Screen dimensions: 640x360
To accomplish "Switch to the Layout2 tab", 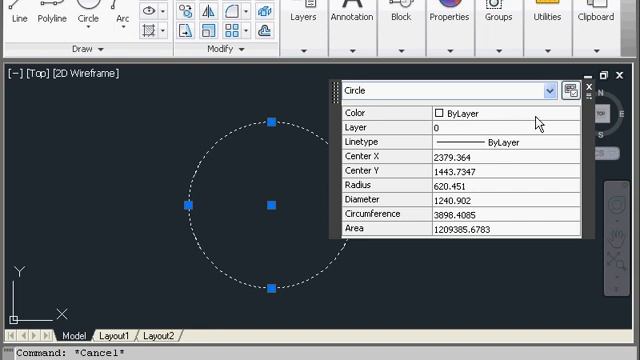I will (159, 336).
